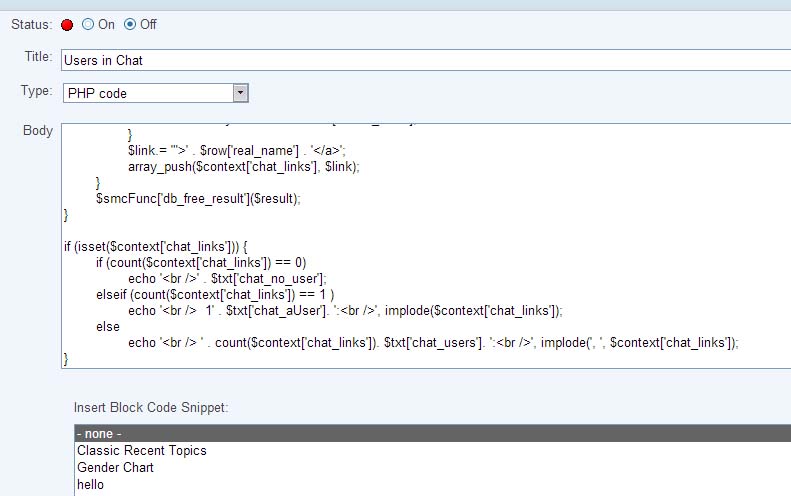Choose Classic Recent Topics snippet
791x496 pixels.
[x=142, y=451]
